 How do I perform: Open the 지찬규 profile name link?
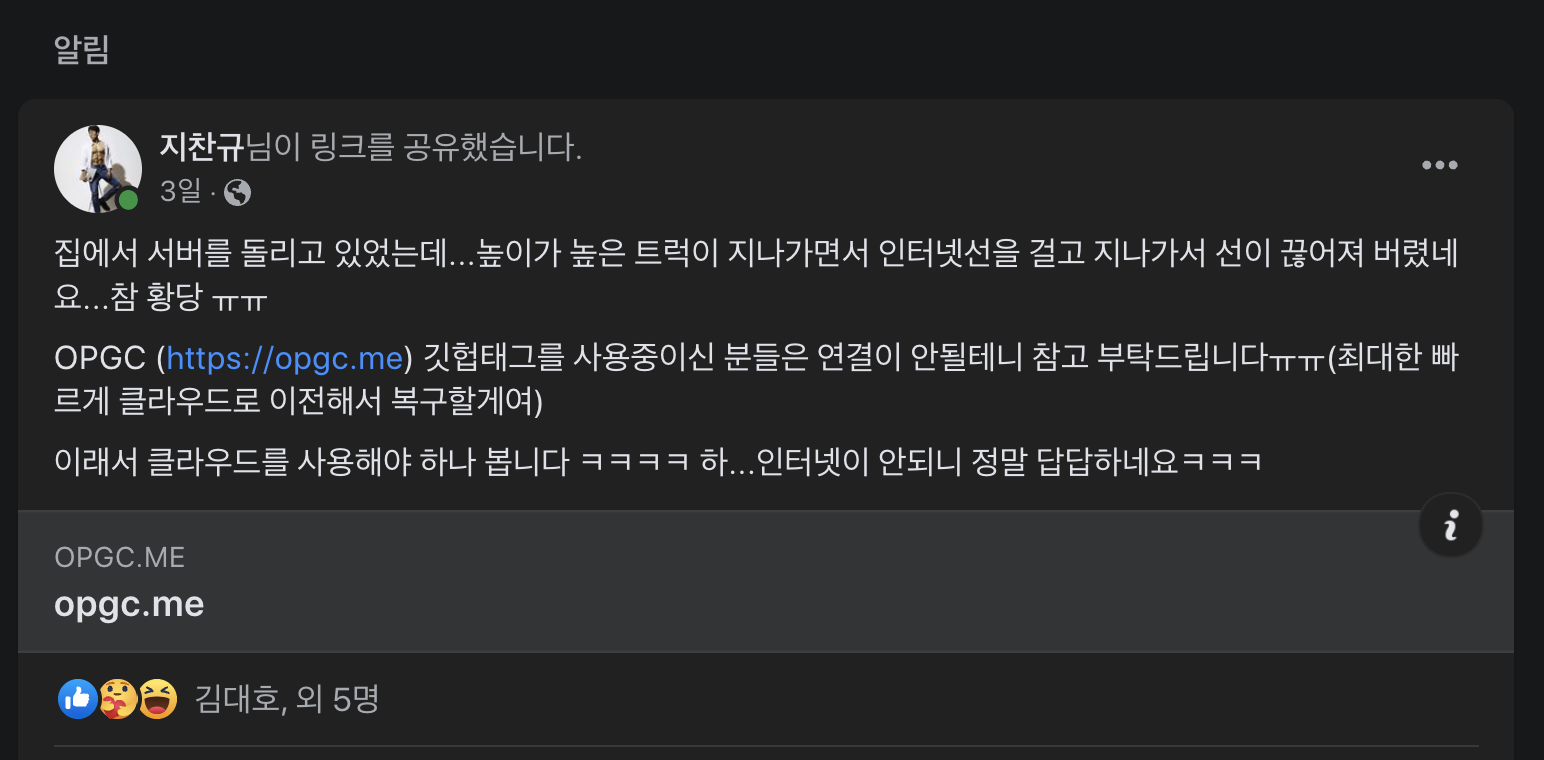pos(201,148)
